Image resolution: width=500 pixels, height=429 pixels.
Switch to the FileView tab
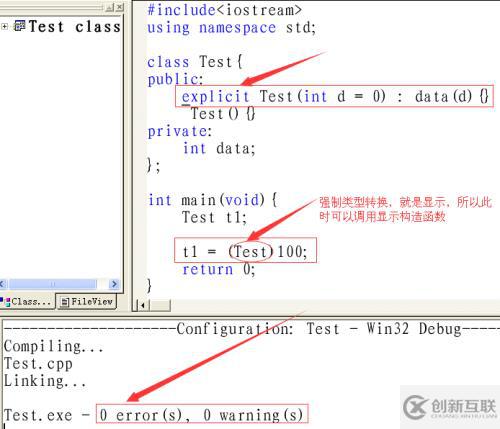click(x=87, y=302)
